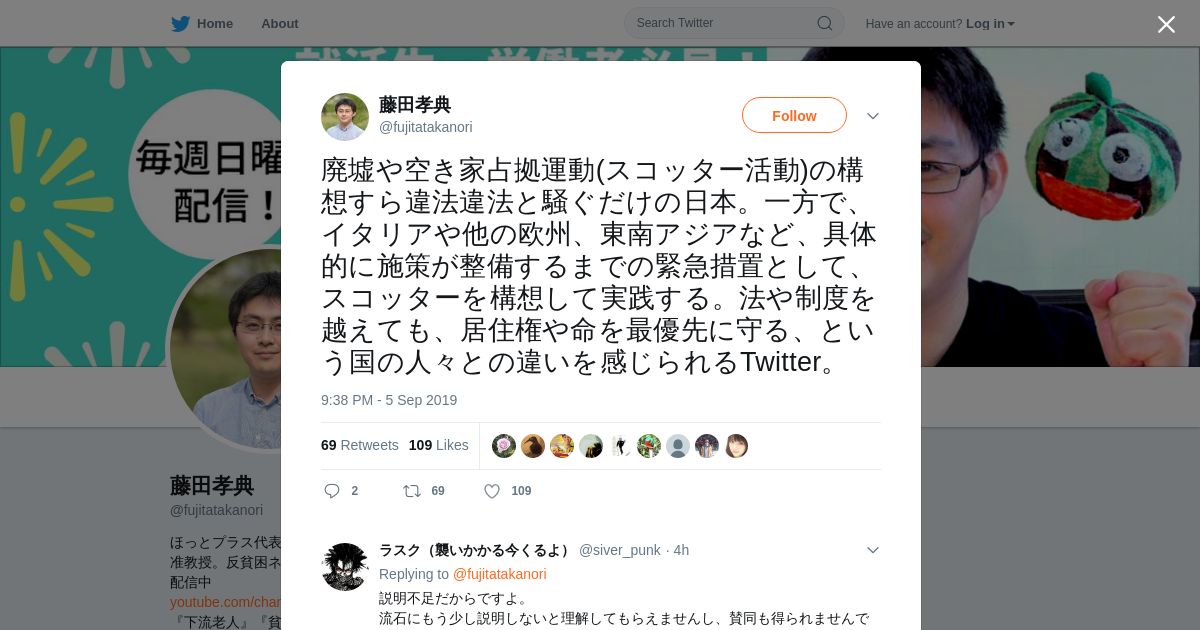1200x630 pixels.
Task: Expand tweet options chevron next to Follow
Action: coord(872,116)
